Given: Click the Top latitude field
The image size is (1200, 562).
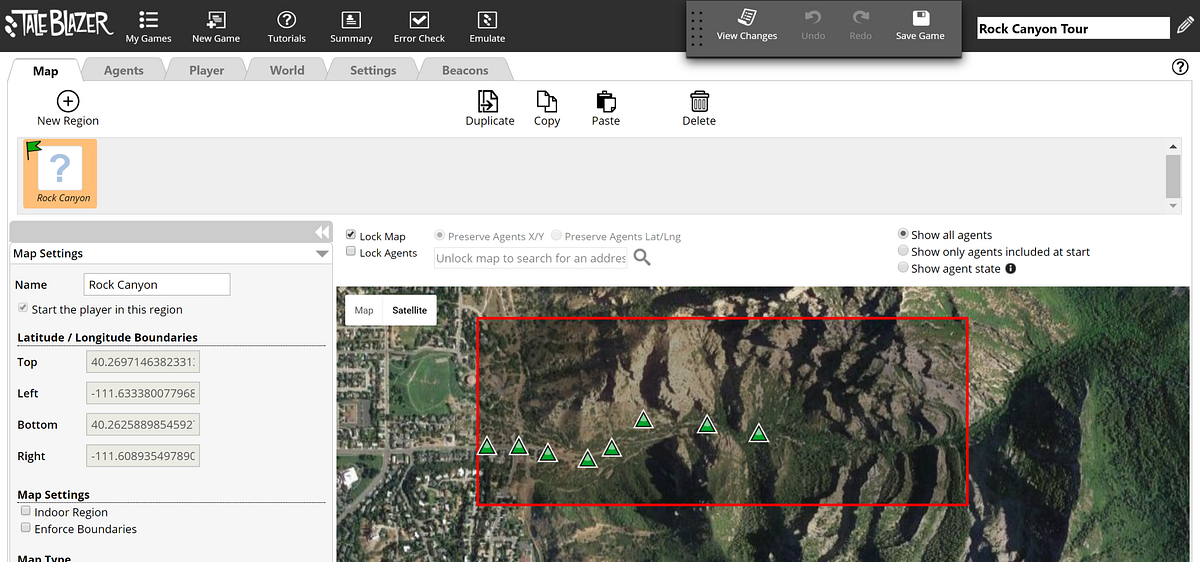Looking at the screenshot, I should [143, 362].
